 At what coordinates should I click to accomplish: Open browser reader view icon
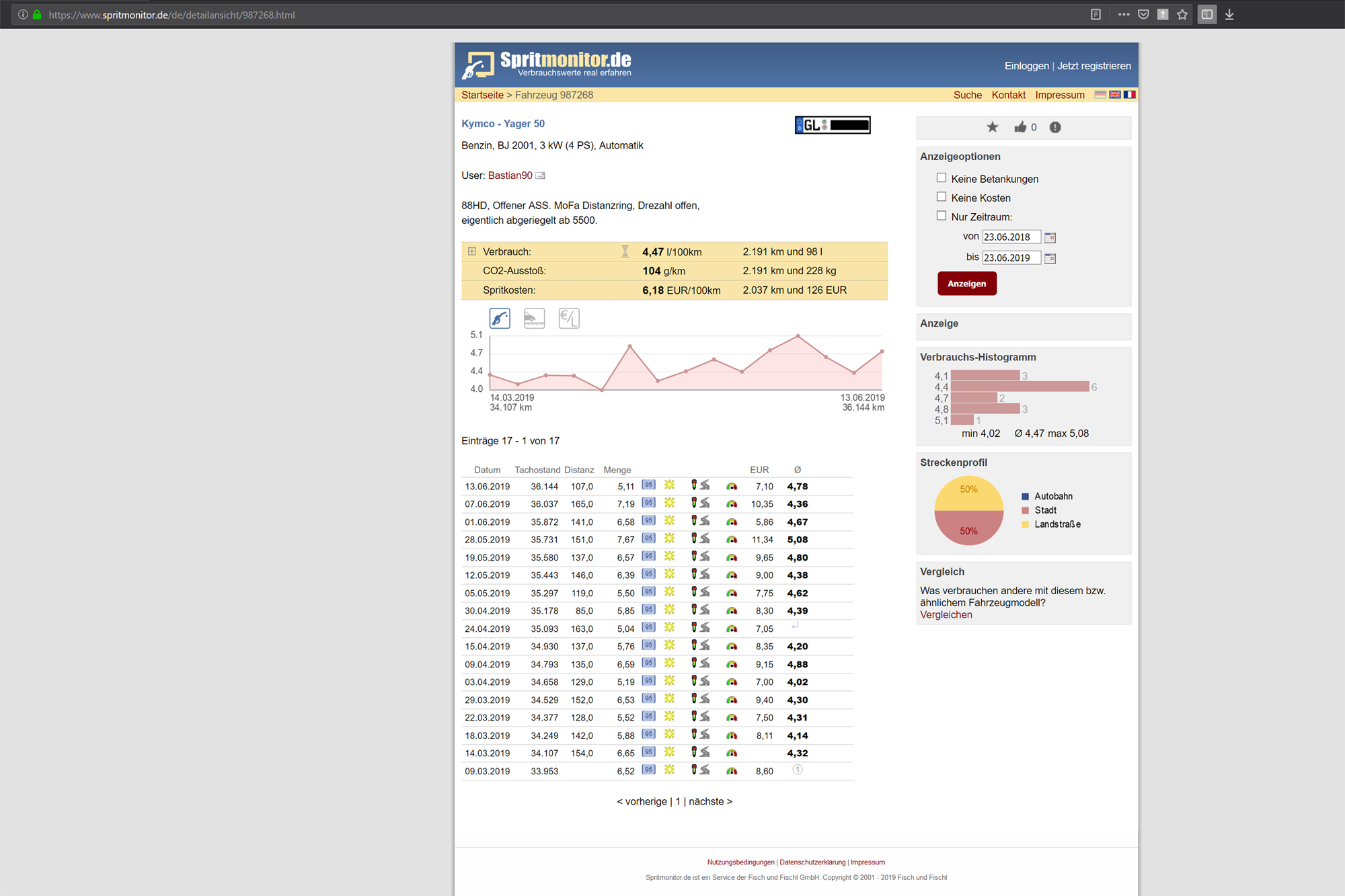pyautogui.click(x=1096, y=14)
